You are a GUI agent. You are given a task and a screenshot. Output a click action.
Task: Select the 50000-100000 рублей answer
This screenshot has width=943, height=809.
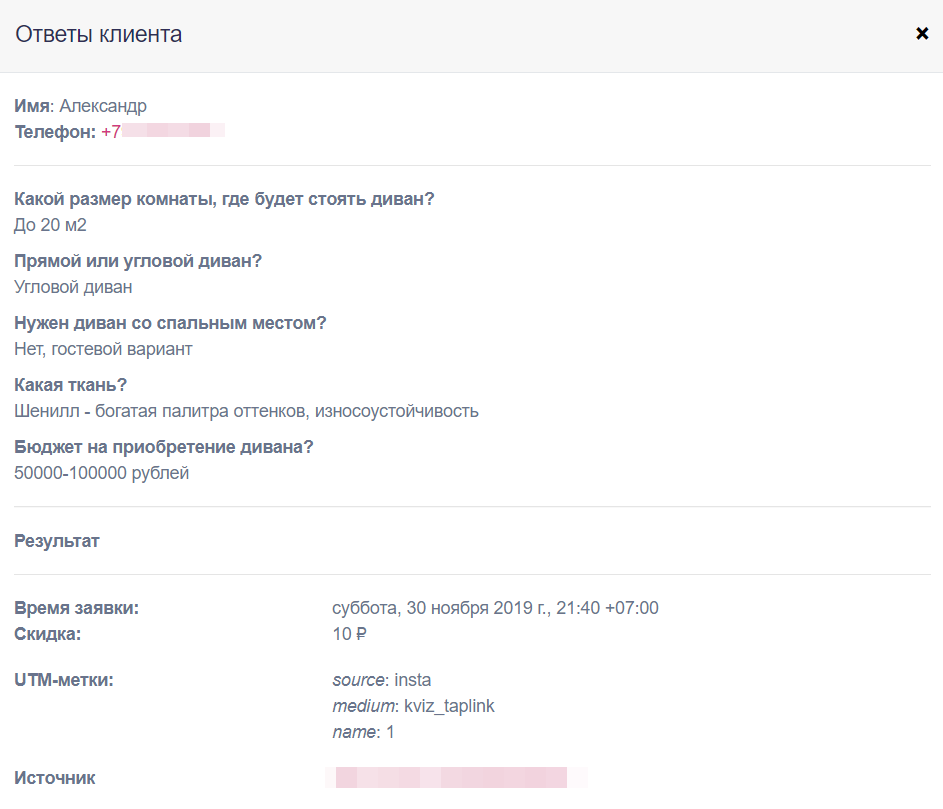101,473
